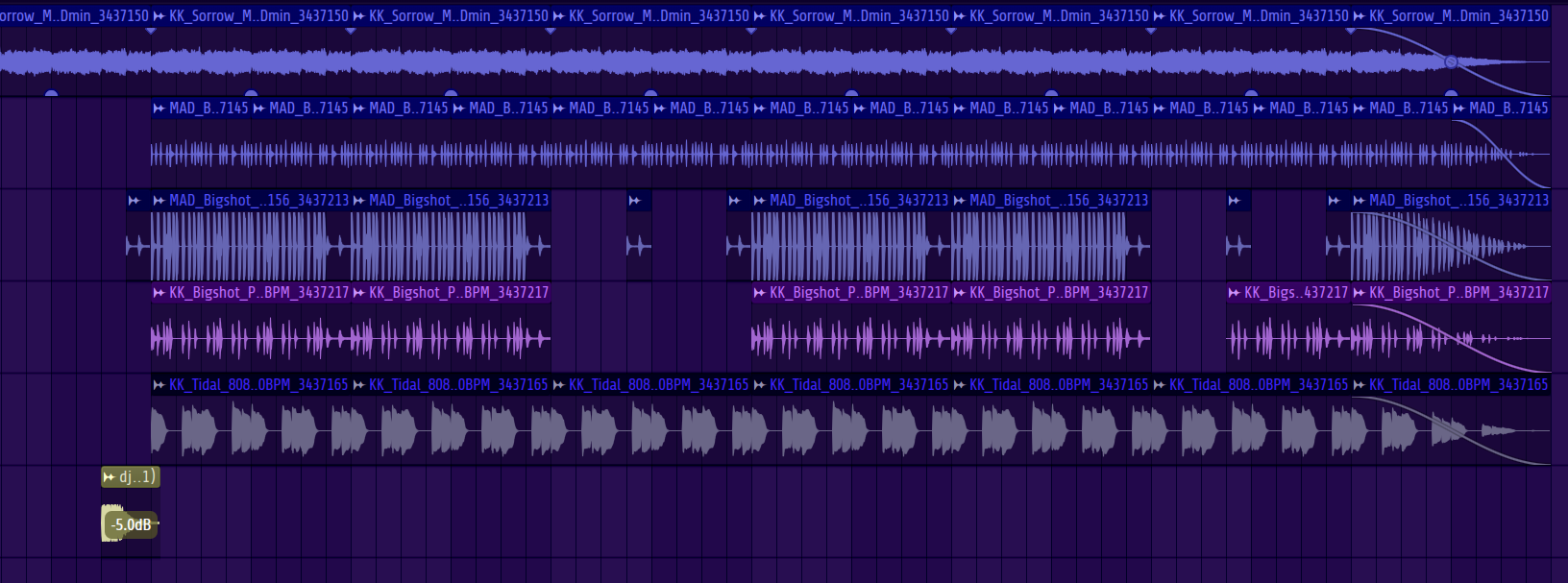Viewport: 1568px width, 583px height.
Task: Click loop icon beside KK_Bigs..437217 label
Action: pos(1235,292)
